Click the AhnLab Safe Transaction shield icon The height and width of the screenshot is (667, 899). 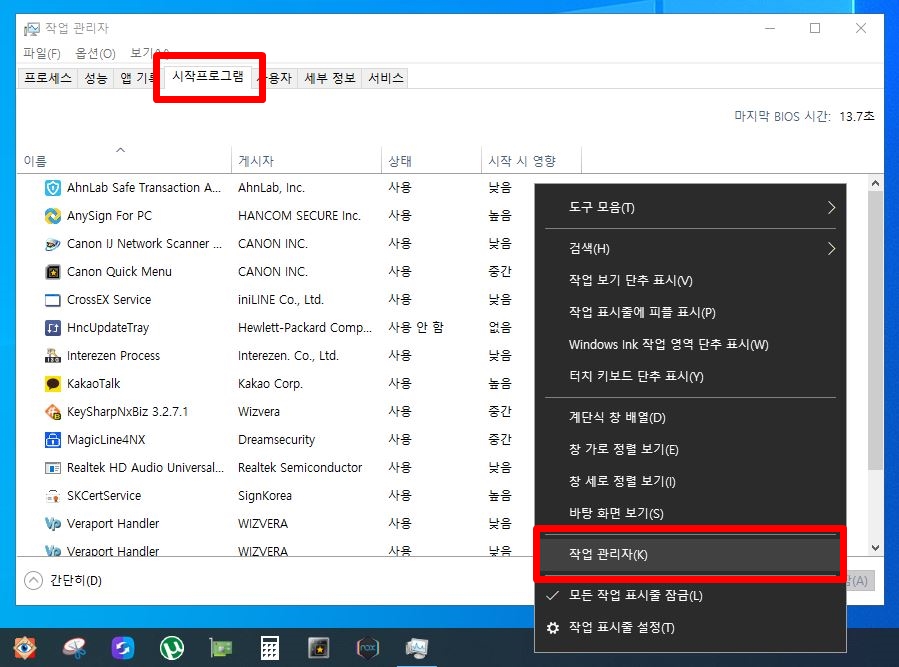(x=53, y=188)
